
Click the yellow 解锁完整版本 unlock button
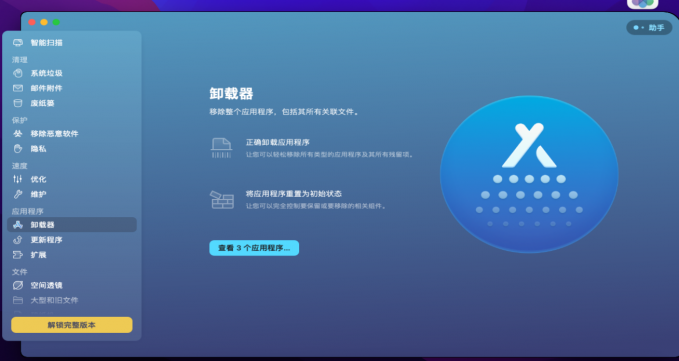tap(72, 325)
